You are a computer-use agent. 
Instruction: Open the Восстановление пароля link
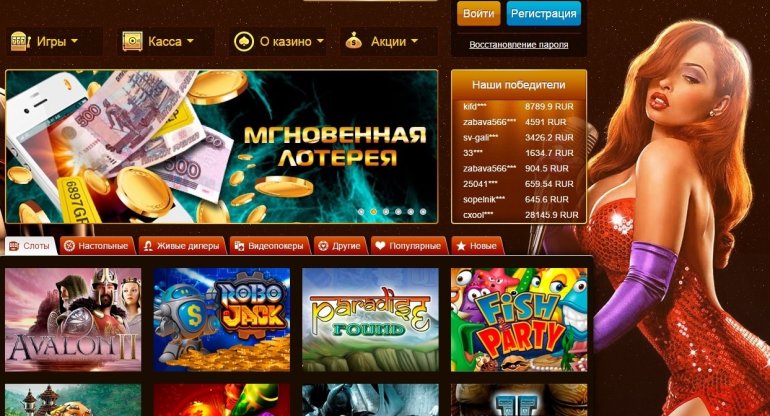click(519, 45)
